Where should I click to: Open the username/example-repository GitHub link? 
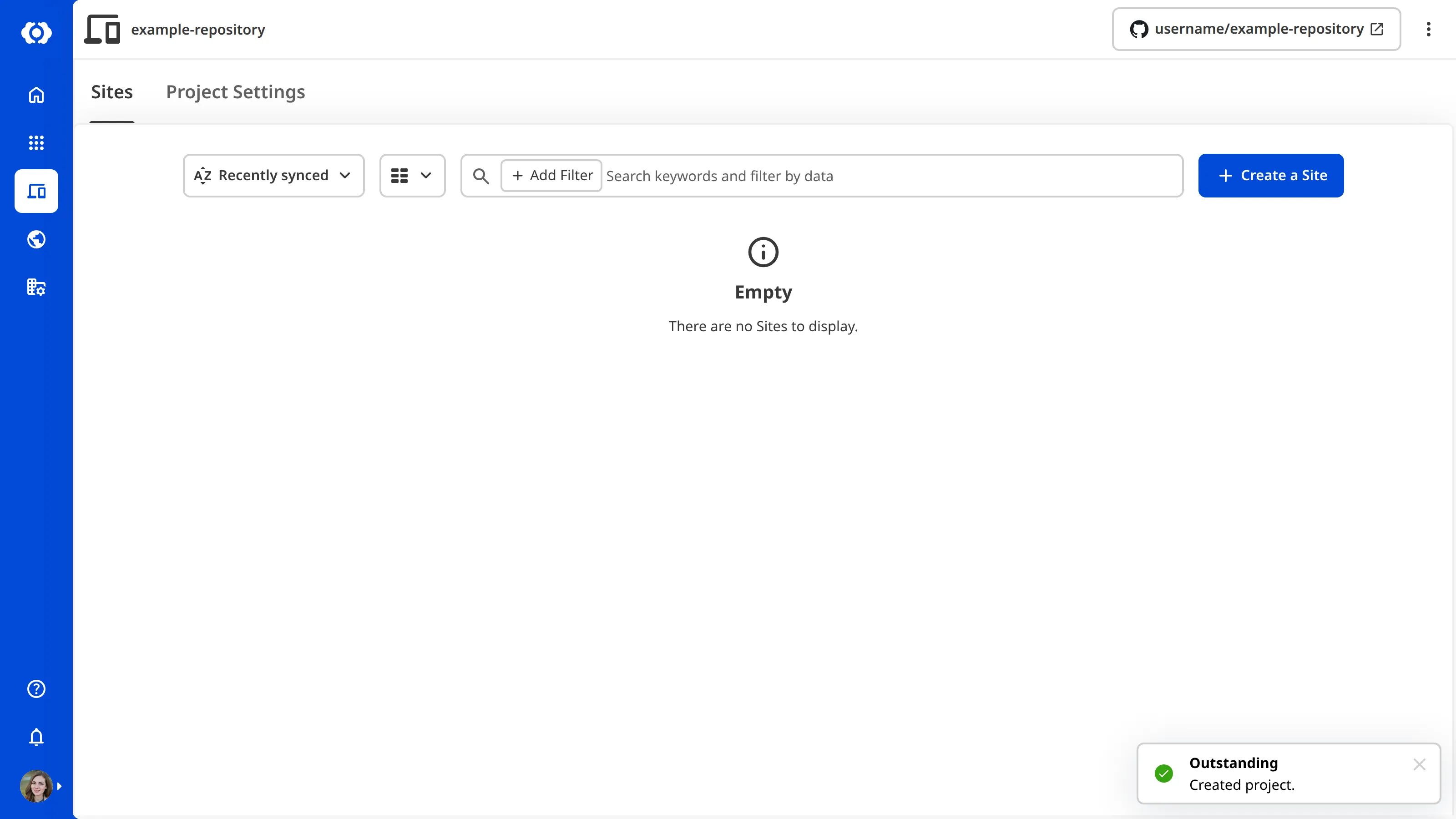coord(1256,29)
